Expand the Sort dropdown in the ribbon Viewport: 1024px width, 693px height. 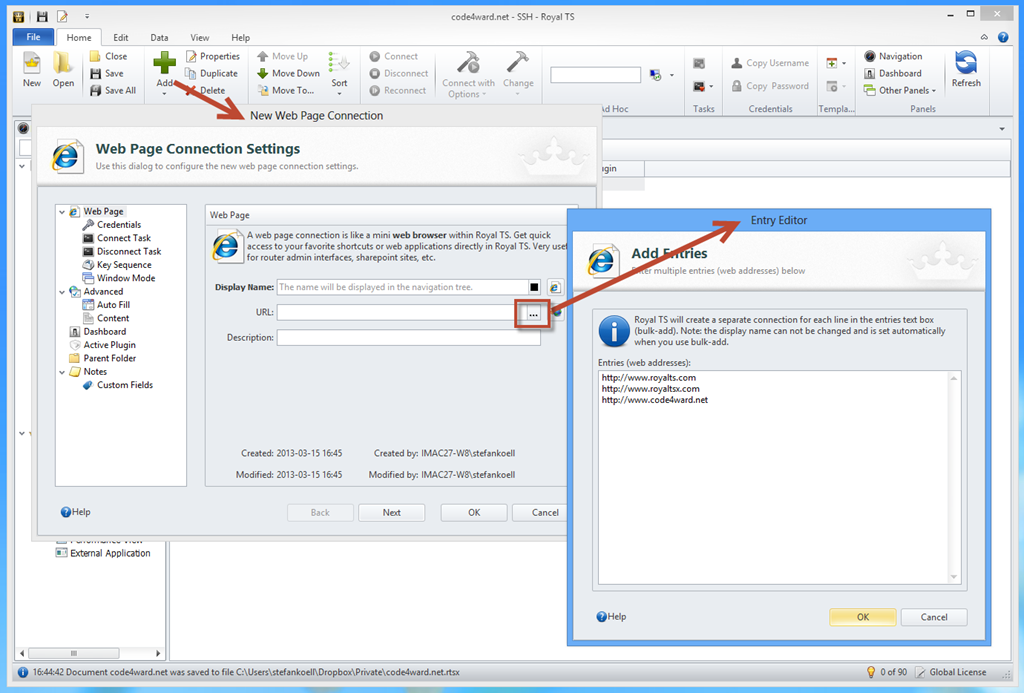pyautogui.click(x=339, y=94)
